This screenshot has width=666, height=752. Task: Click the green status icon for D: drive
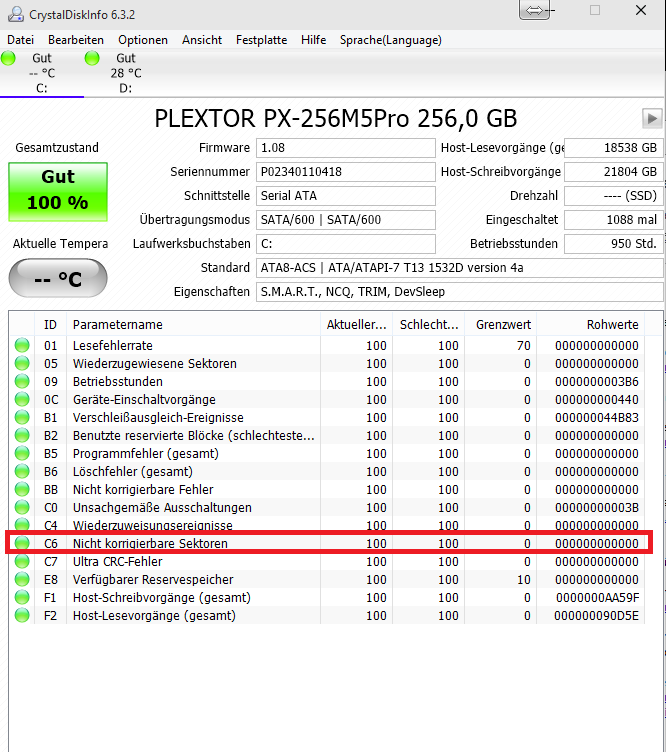click(92, 58)
